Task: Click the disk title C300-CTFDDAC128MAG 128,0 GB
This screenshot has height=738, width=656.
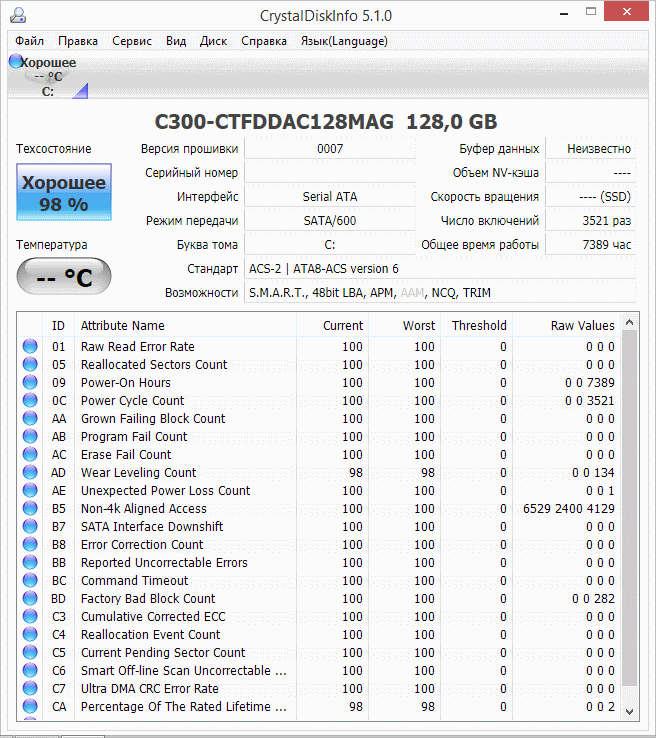Action: click(326, 122)
